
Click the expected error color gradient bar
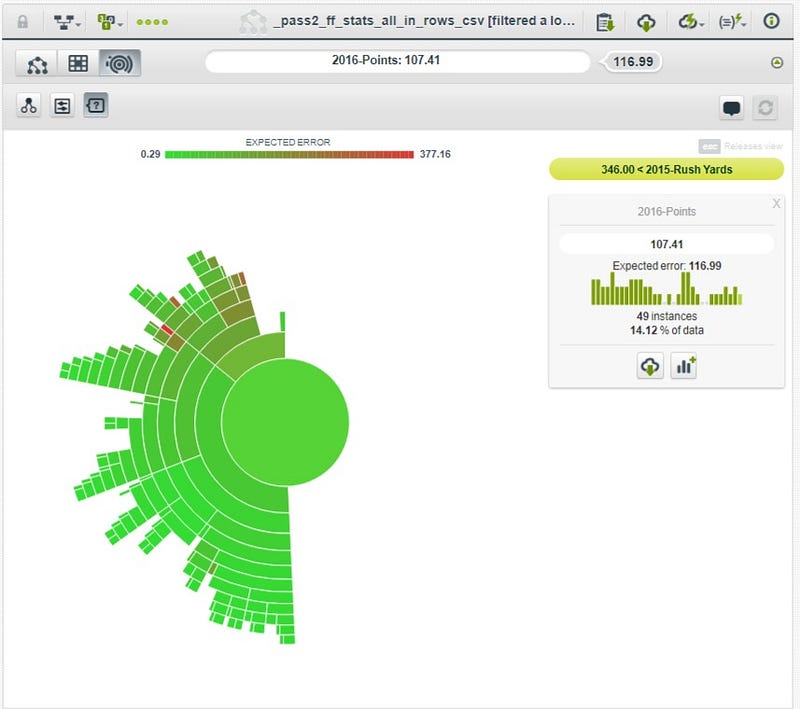[x=289, y=155]
